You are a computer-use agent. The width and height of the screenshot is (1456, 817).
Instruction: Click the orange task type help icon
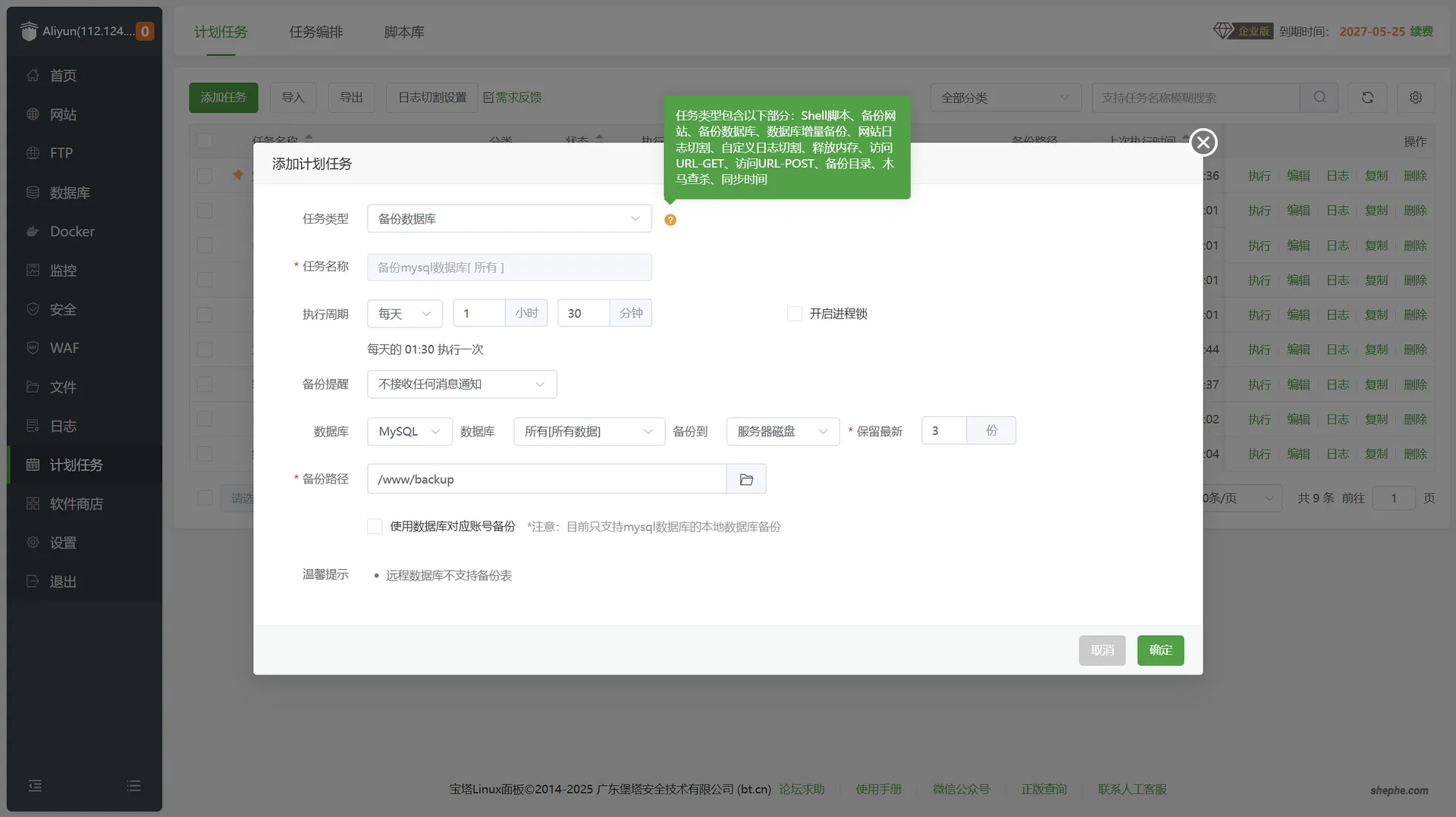(x=670, y=220)
